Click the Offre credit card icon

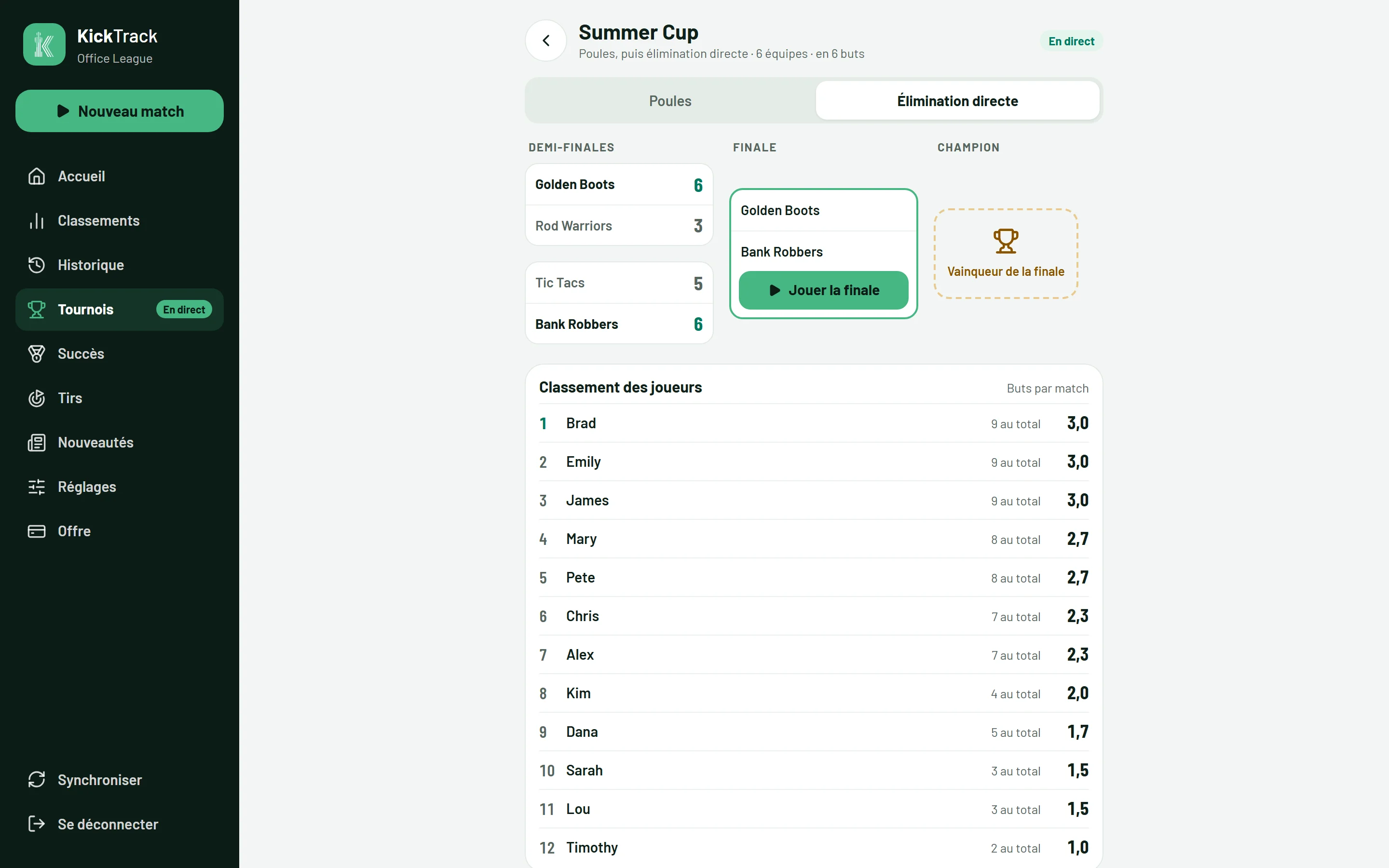37,531
